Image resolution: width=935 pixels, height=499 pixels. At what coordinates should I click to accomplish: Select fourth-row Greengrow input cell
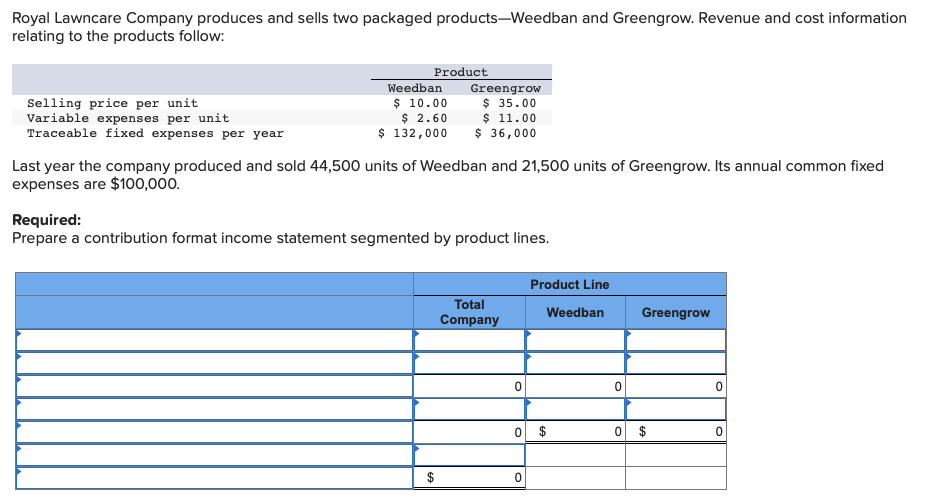[676, 409]
